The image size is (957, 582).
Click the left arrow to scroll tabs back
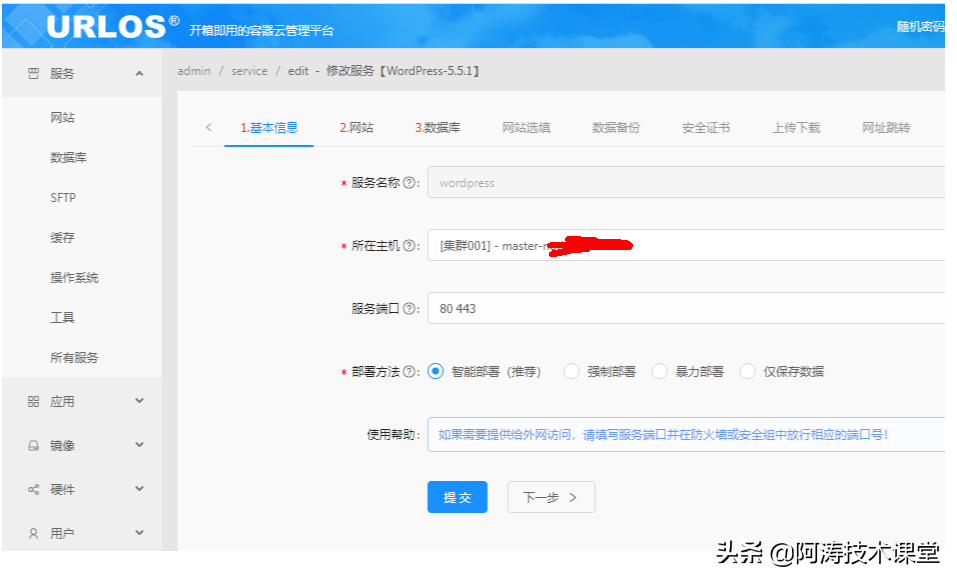coord(209,128)
